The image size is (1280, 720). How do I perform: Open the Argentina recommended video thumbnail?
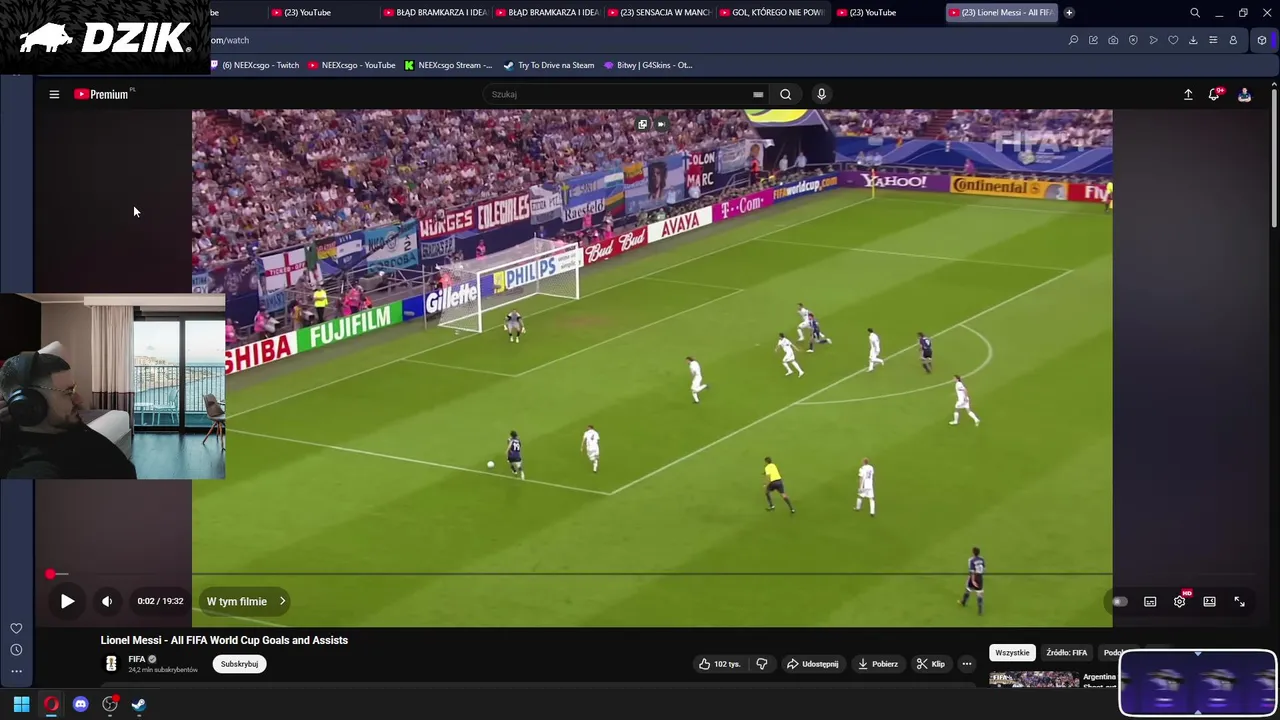[x=1034, y=680]
